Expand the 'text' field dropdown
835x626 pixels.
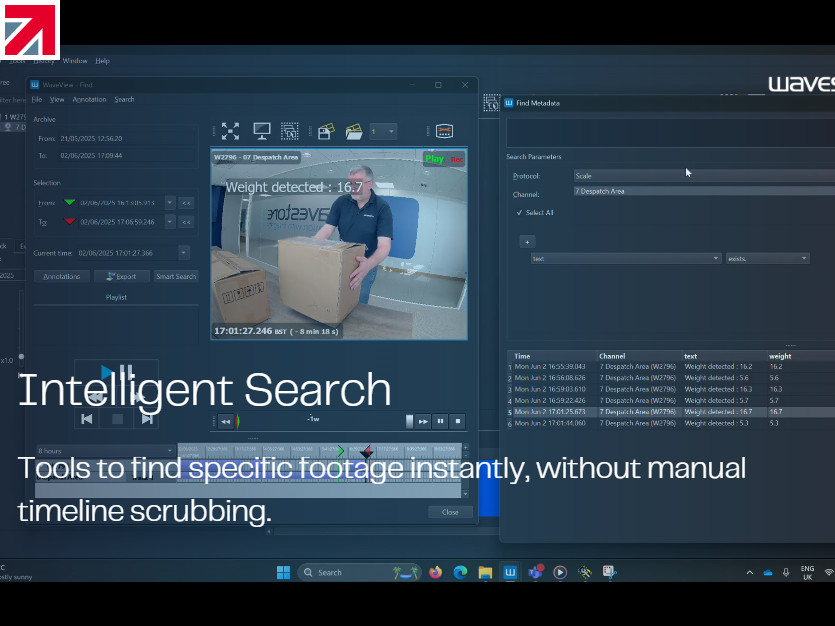716,258
